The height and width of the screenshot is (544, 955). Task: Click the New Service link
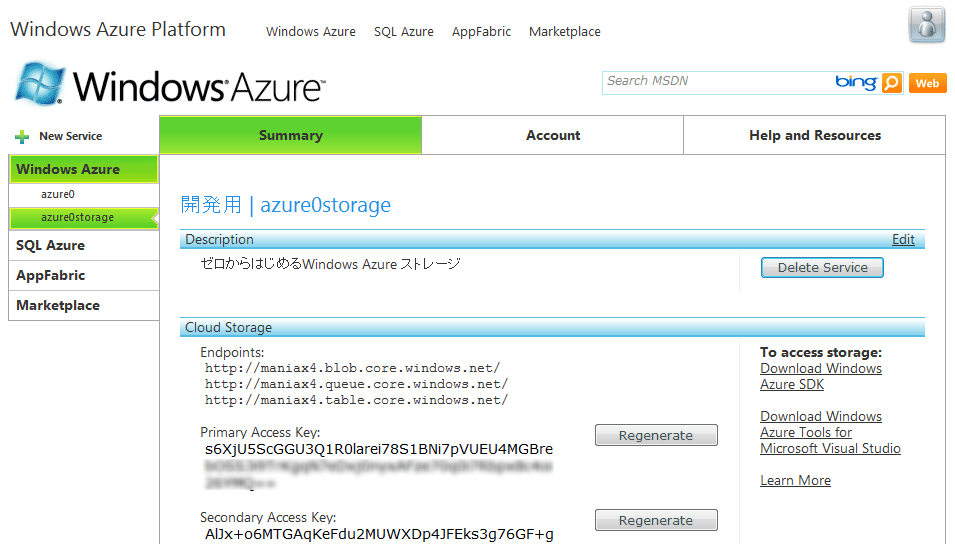(x=71, y=136)
